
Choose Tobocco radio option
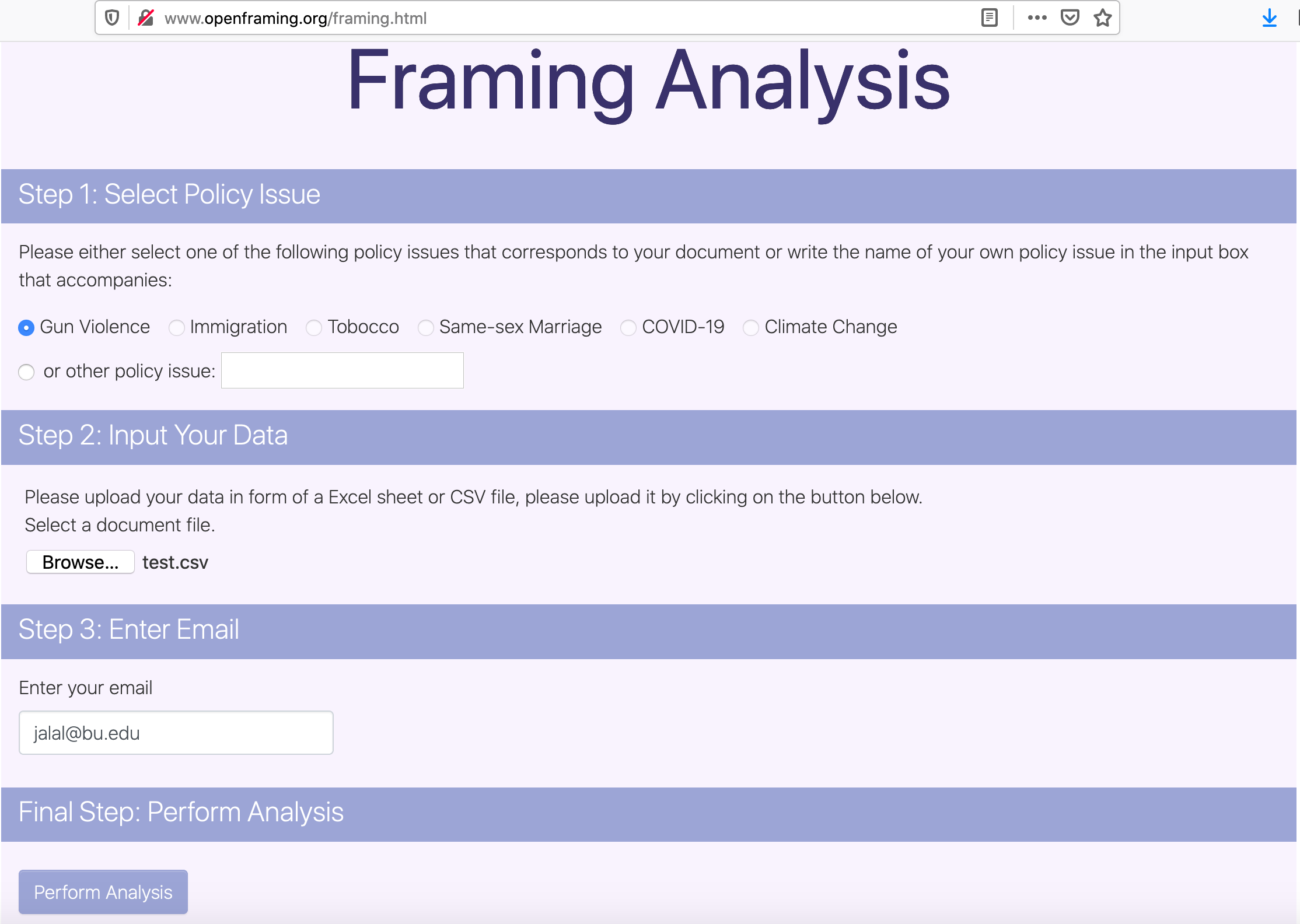[x=314, y=328]
